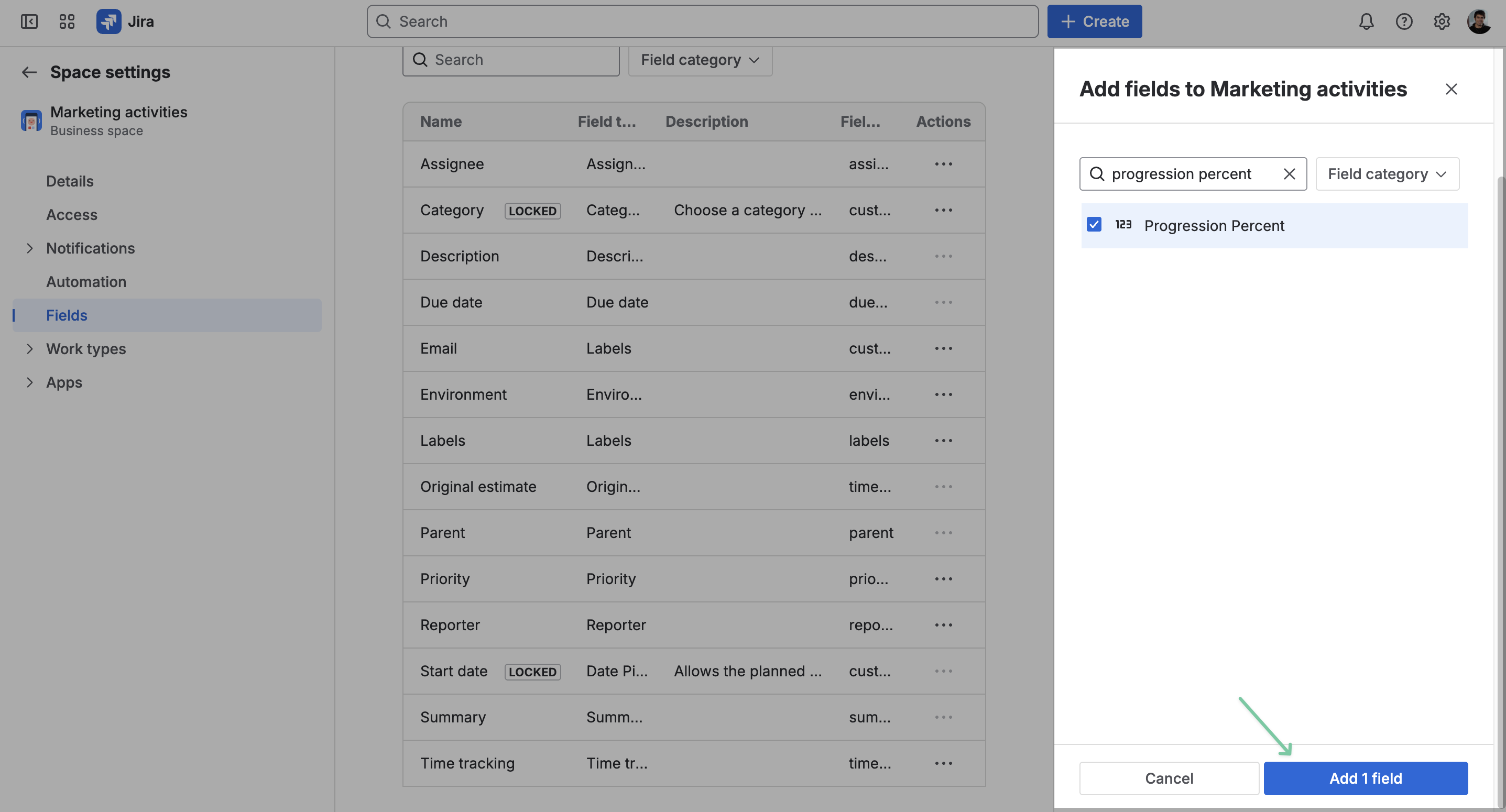
Task: Open the Access settings page
Action: [x=72, y=215]
